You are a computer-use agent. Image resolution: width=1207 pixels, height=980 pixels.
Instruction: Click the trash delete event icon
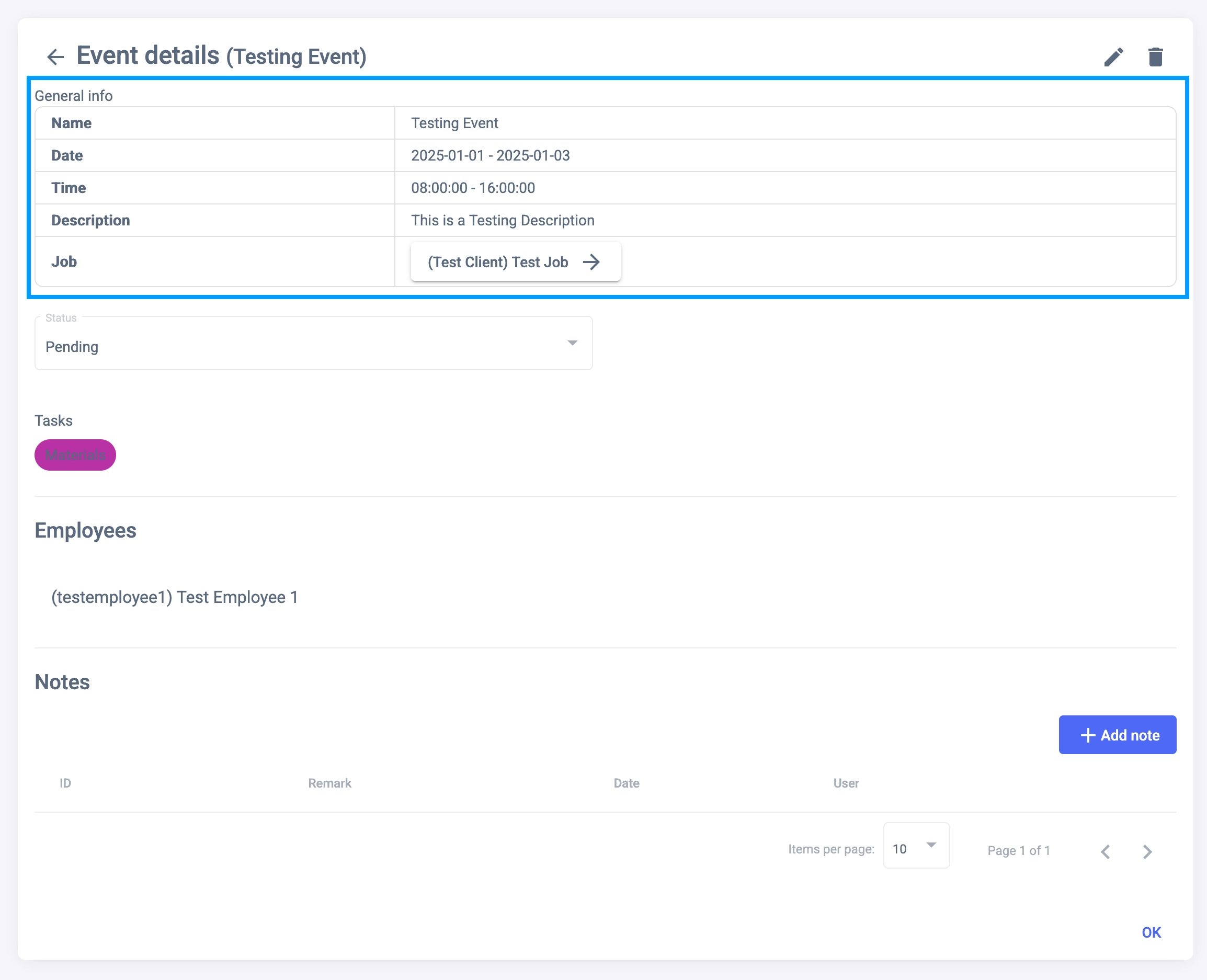tap(1155, 57)
